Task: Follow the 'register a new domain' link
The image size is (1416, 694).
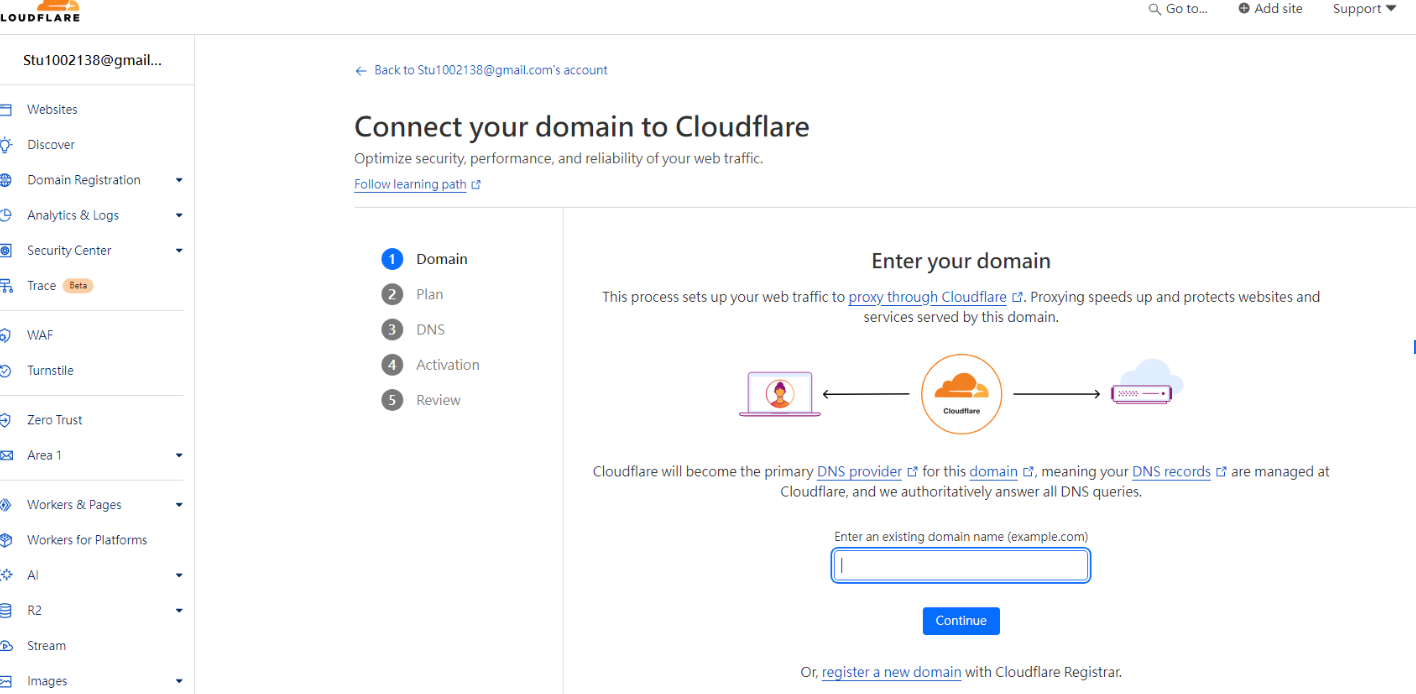Action: click(891, 673)
